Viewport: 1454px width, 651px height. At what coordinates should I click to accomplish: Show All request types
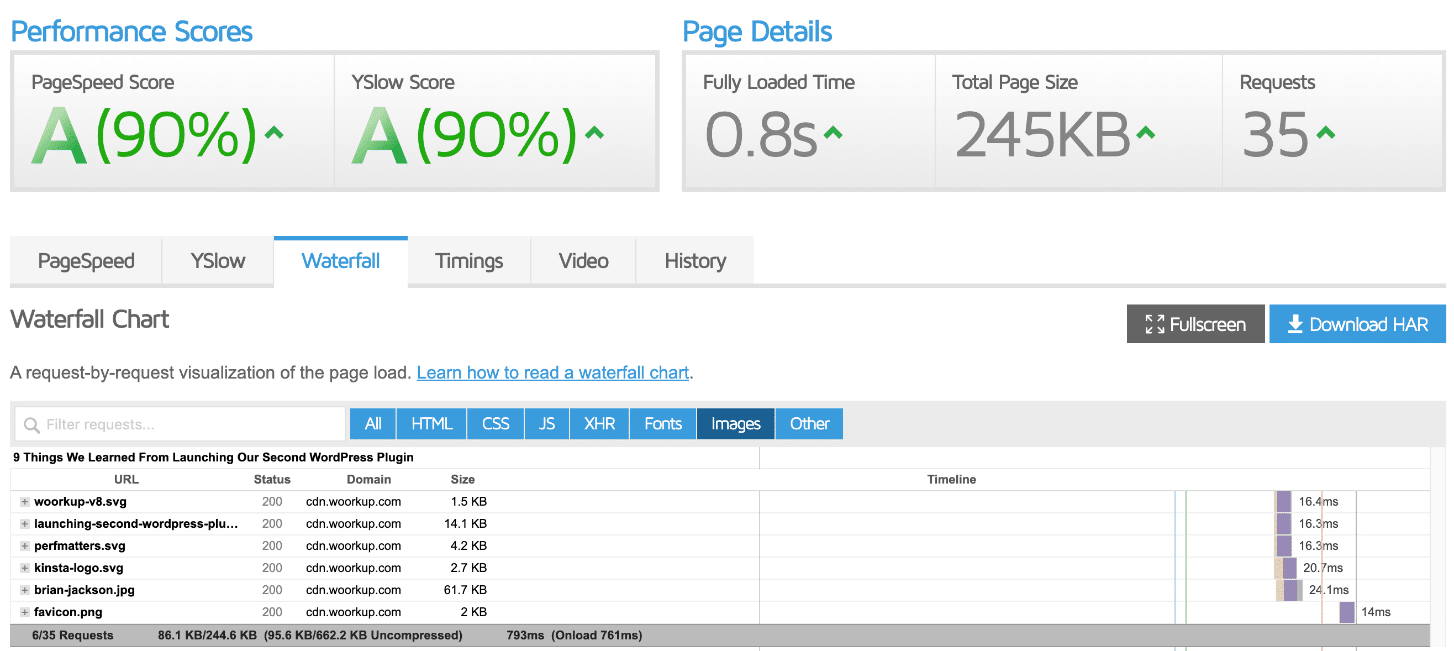pos(373,424)
